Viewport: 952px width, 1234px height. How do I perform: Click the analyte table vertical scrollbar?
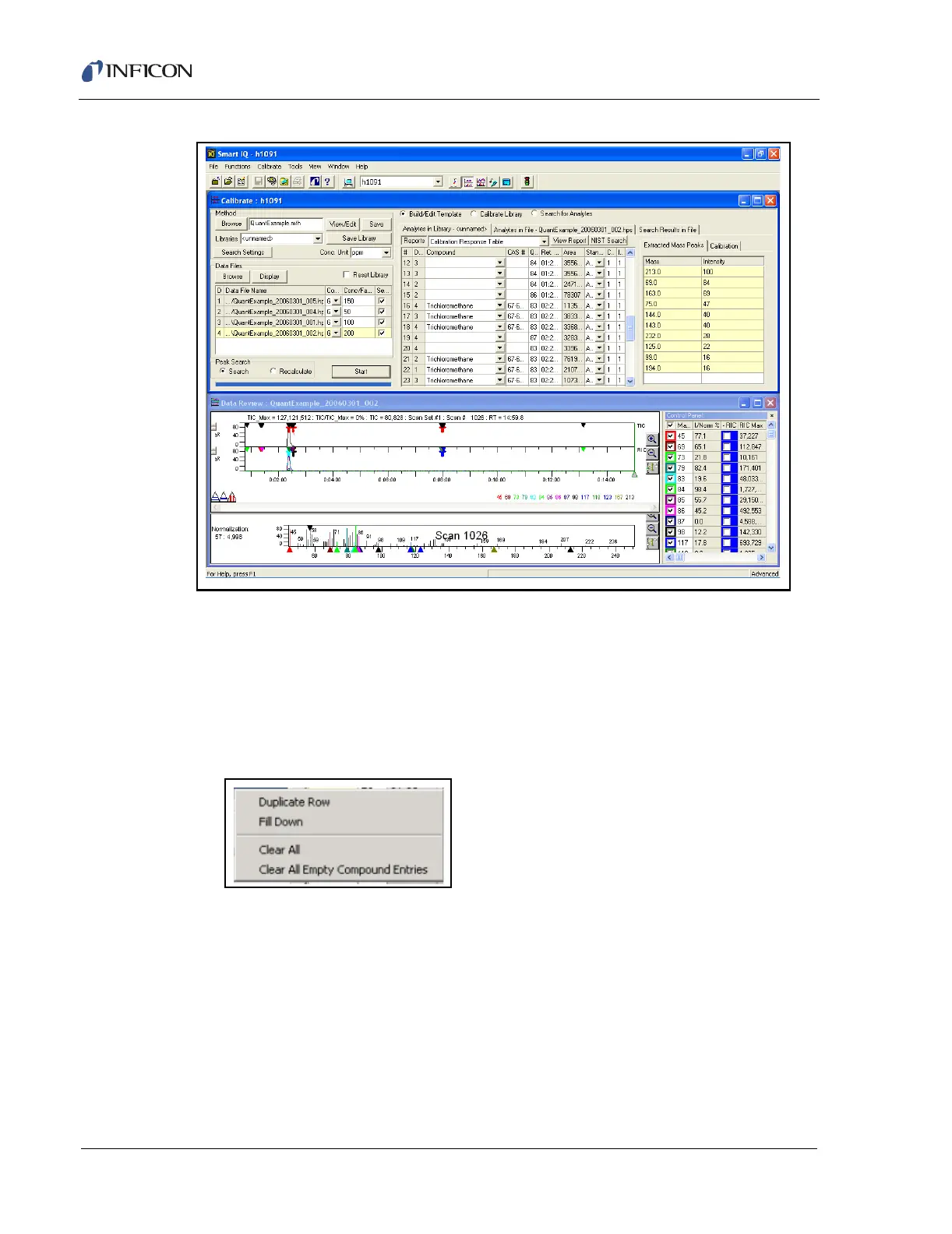(x=630, y=317)
